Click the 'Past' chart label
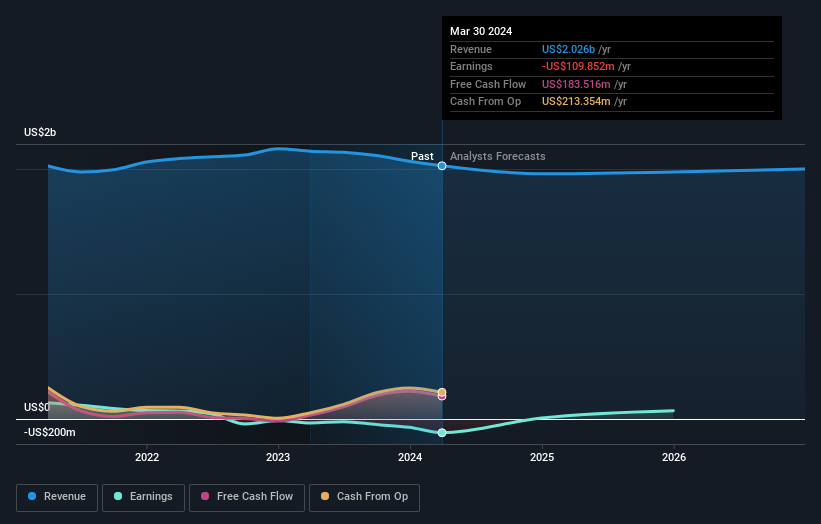Image resolution: width=821 pixels, height=524 pixels. pyautogui.click(x=422, y=157)
